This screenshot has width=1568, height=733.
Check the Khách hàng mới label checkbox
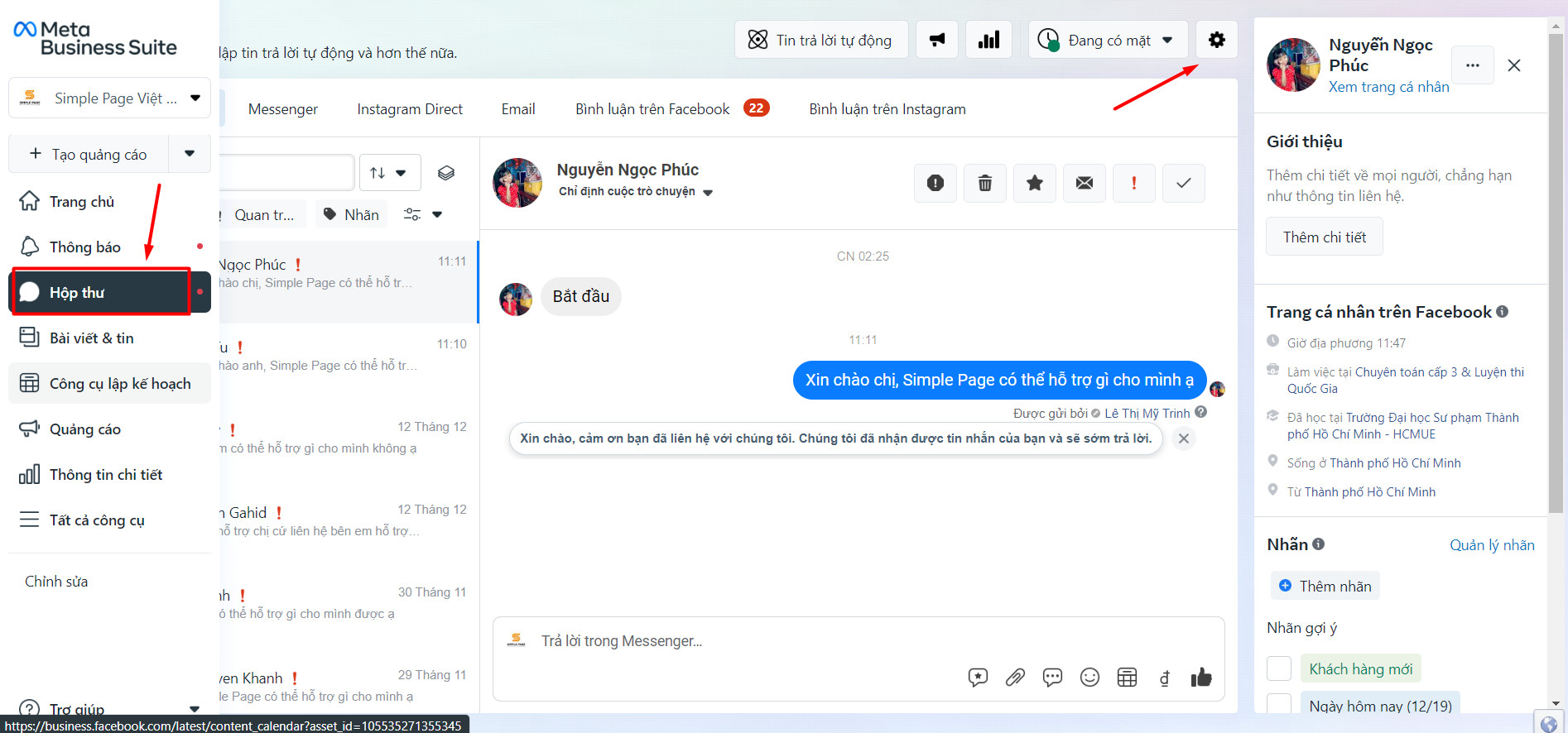1279,668
